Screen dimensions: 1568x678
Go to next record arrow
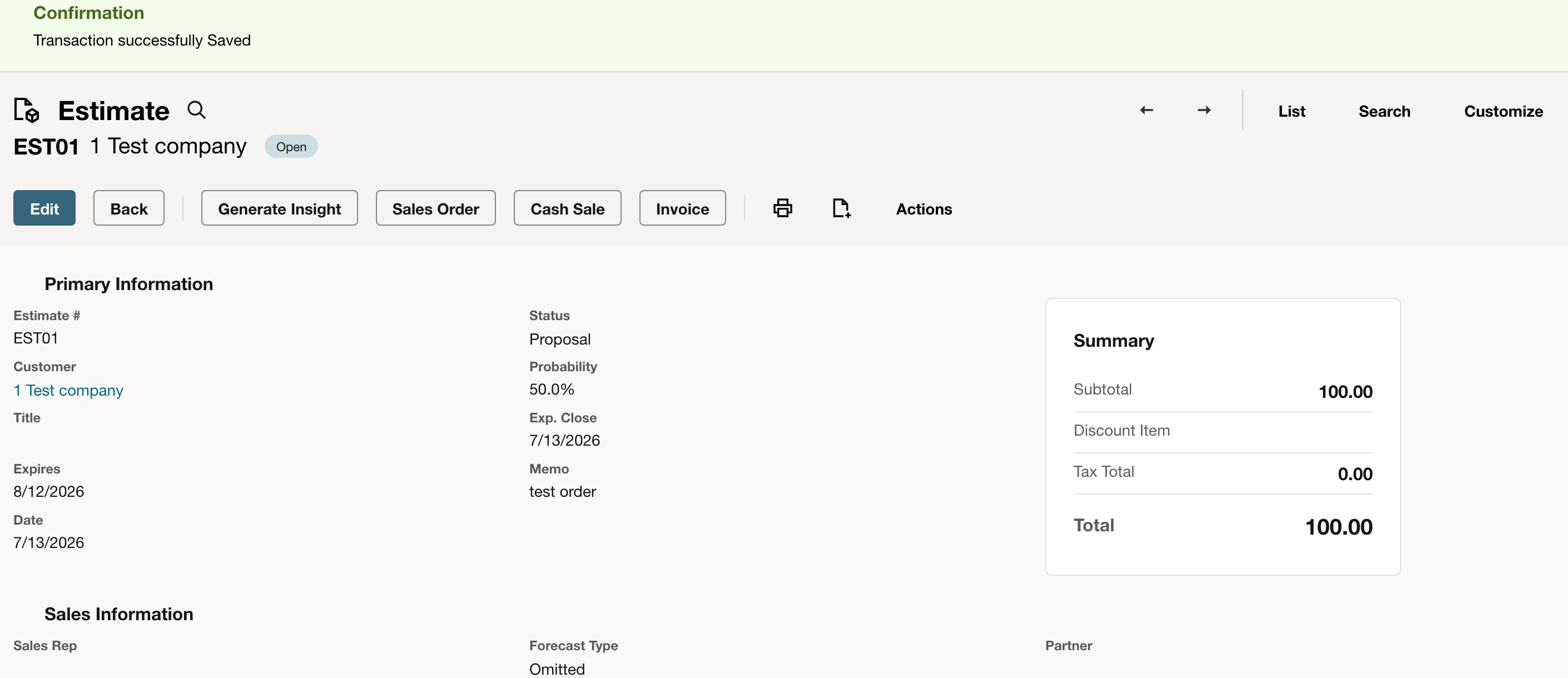coord(1203,110)
